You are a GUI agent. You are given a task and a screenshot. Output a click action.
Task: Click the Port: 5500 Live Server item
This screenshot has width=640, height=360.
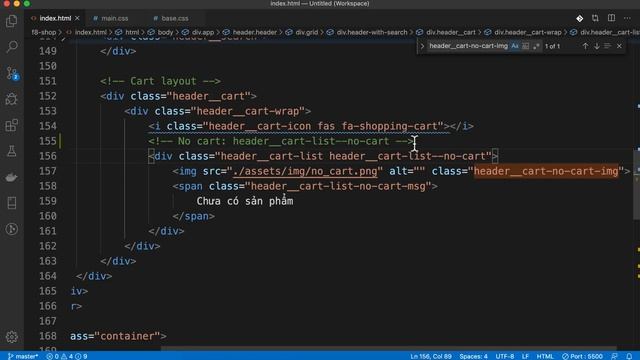pyautogui.click(x=582, y=356)
